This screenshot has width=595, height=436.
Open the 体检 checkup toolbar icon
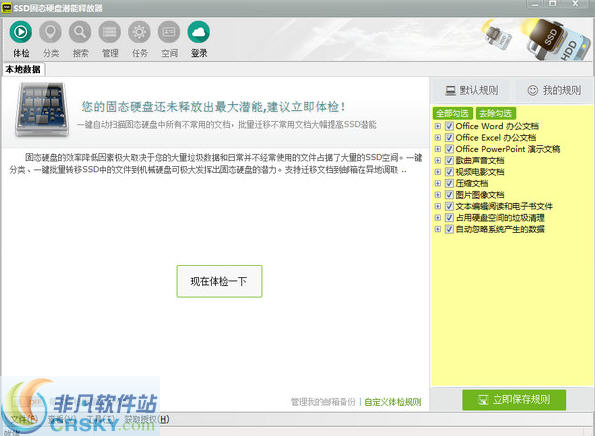tap(20, 33)
